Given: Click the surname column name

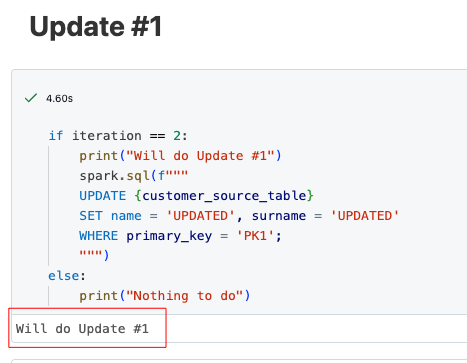Looking at the screenshot, I should [279, 216].
